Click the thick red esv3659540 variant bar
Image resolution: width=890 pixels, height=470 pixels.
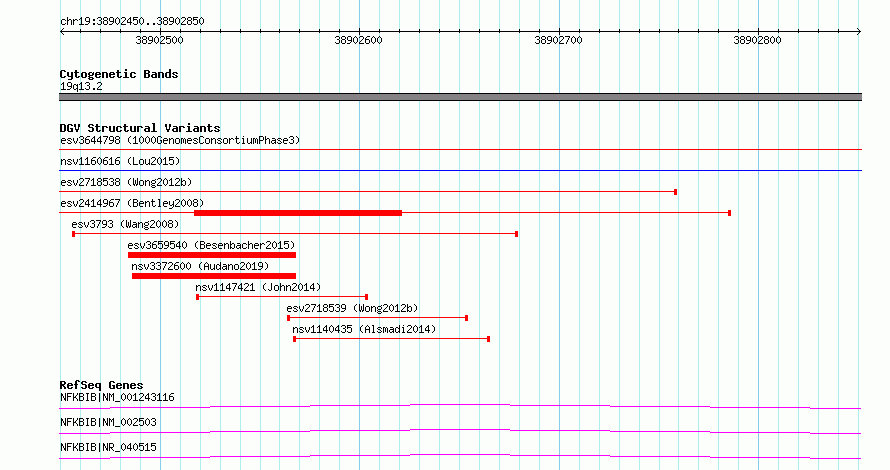tap(212, 255)
